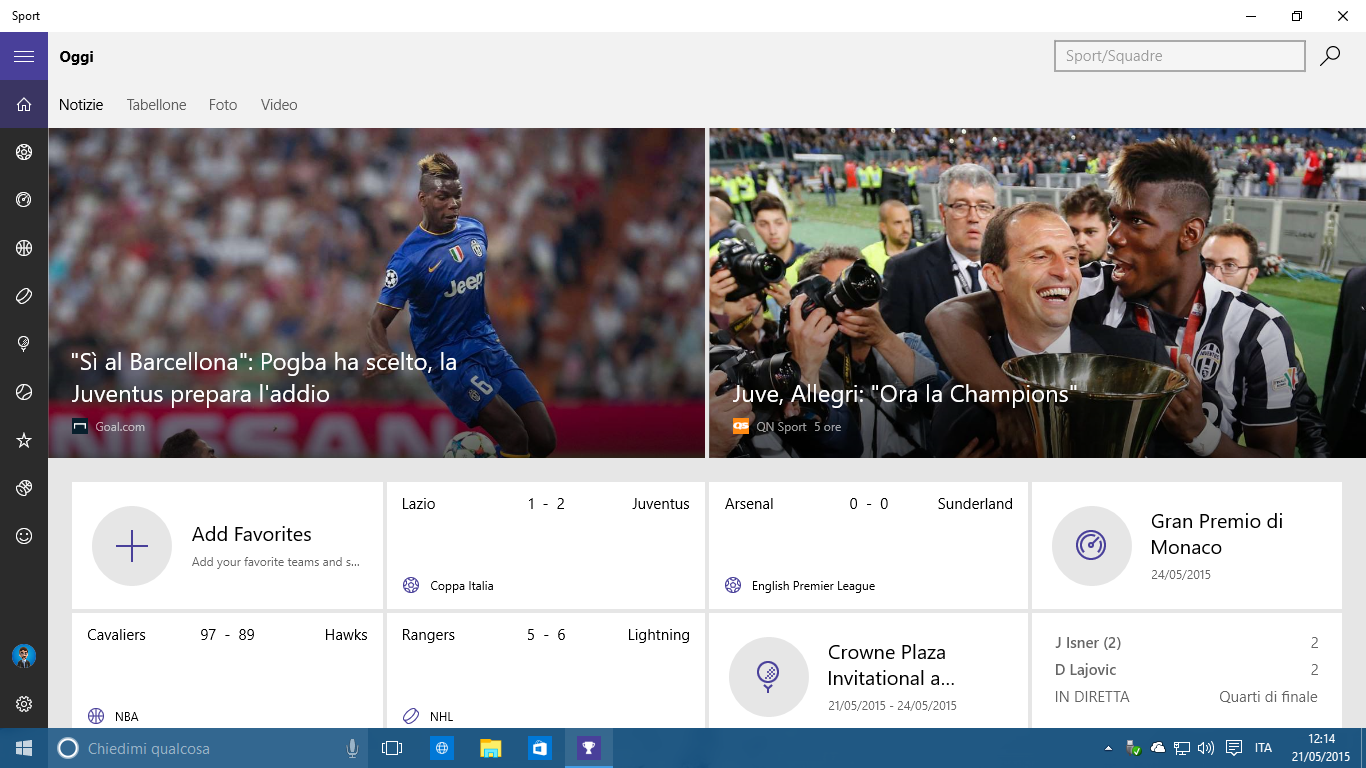Image resolution: width=1366 pixels, height=768 pixels.
Task: Click the "English Premier League" label
Action: tap(813, 586)
